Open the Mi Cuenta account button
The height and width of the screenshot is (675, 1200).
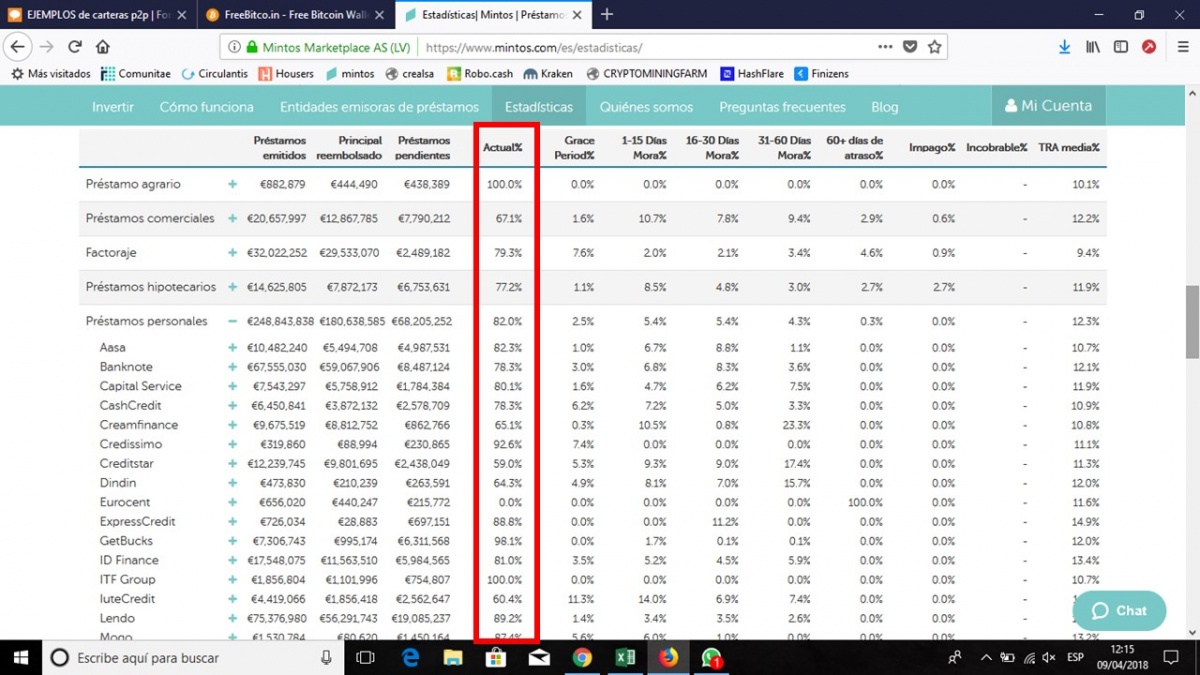[x=1048, y=106]
